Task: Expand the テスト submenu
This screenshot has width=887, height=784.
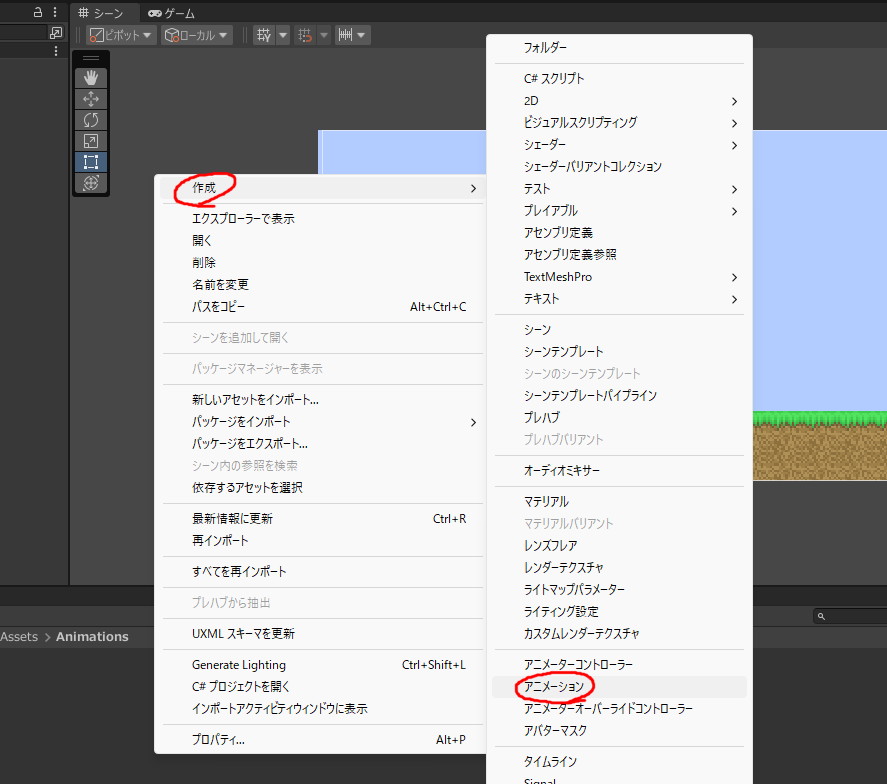Action: coord(619,189)
